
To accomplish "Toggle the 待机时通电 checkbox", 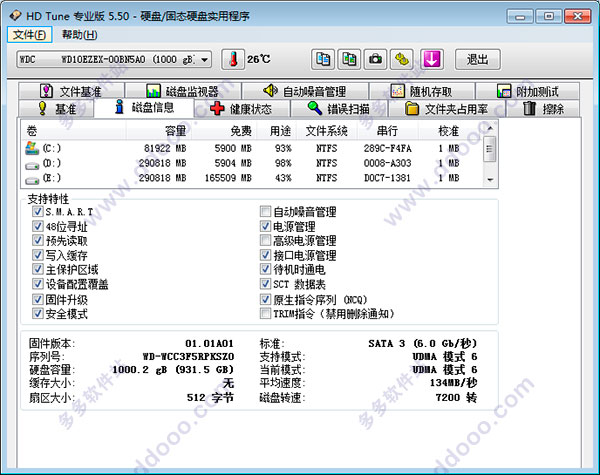I will click(265, 269).
